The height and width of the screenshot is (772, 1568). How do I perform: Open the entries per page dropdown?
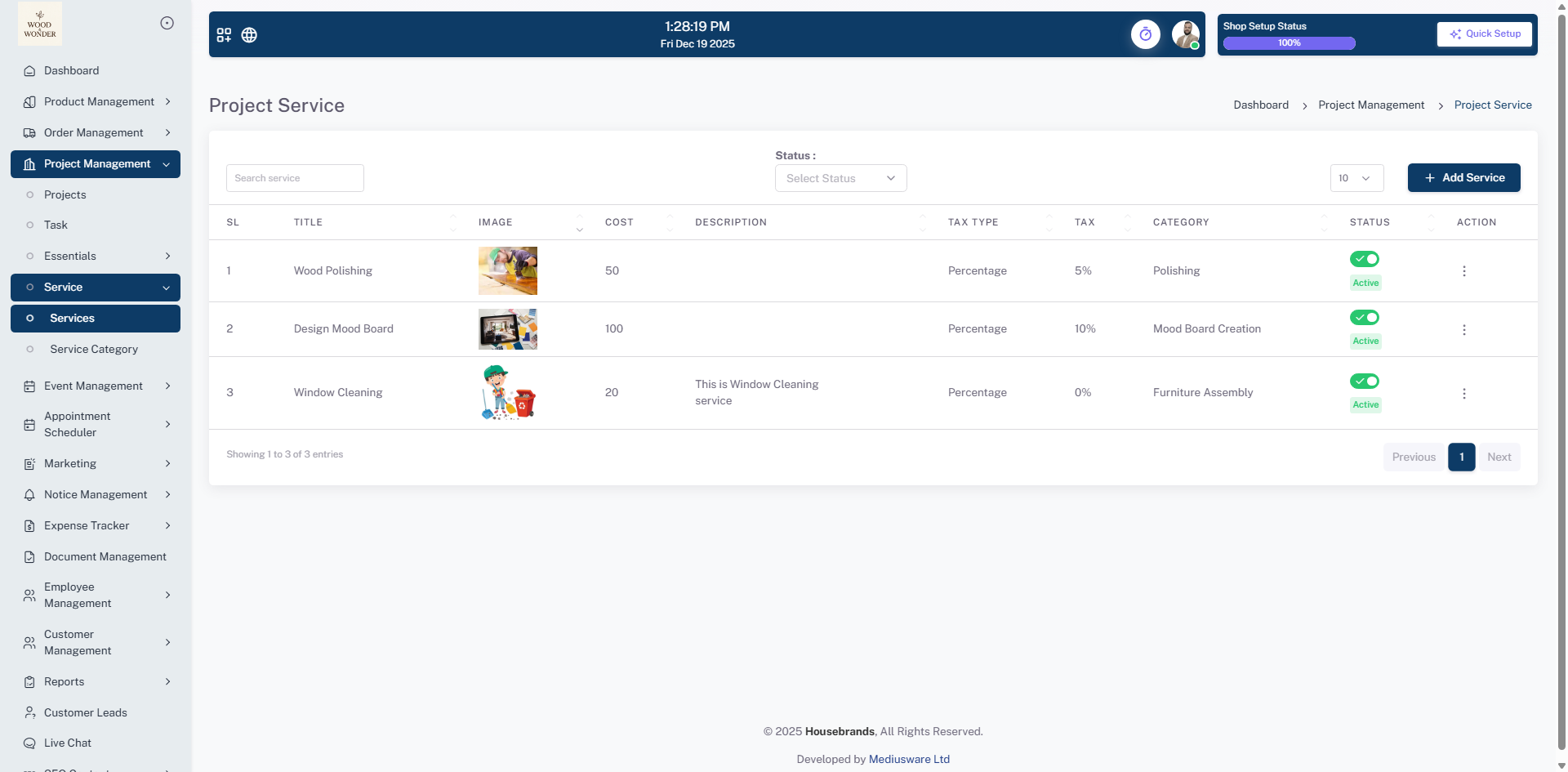1356,178
